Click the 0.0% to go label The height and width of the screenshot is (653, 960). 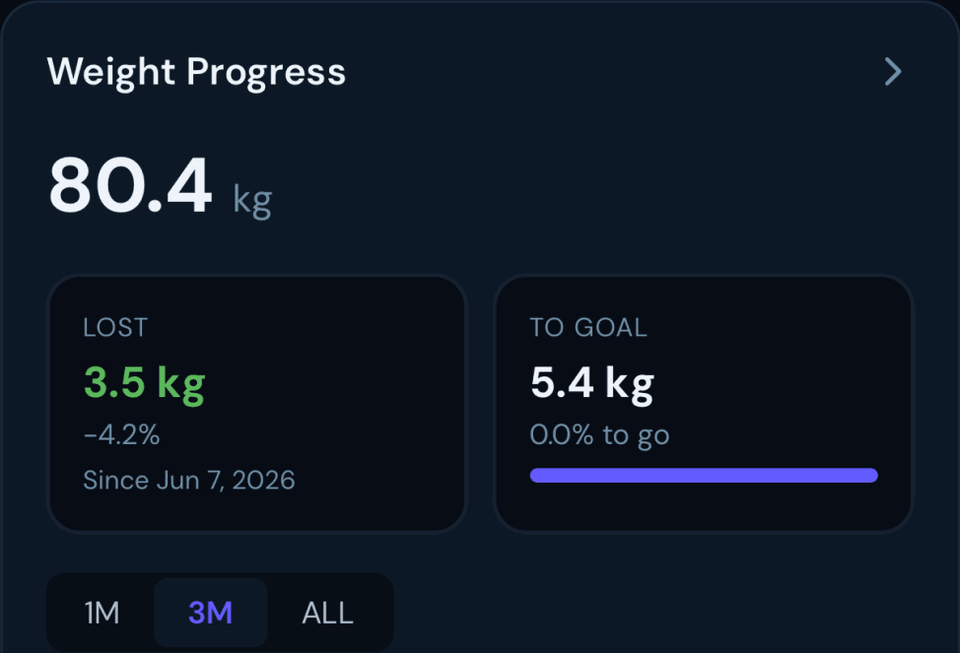pos(599,435)
